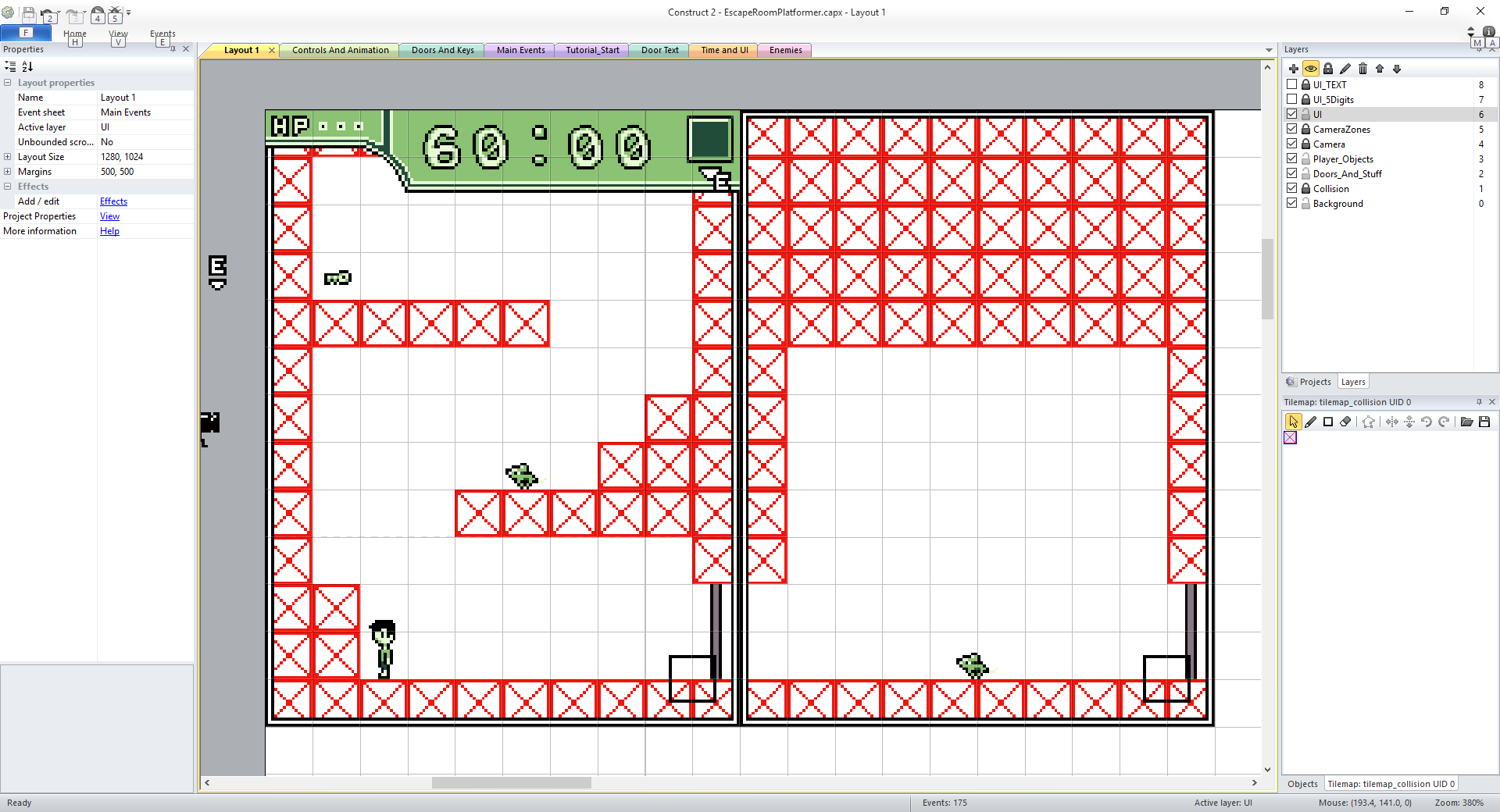This screenshot has height=812, width=1500.
Task: Select the key sprite in the layout
Action: (337, 278)
